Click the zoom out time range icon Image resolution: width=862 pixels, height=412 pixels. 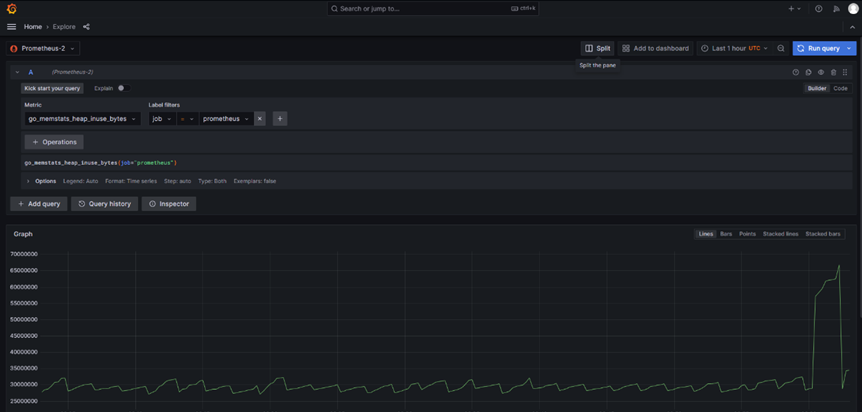tap(781, 48)
